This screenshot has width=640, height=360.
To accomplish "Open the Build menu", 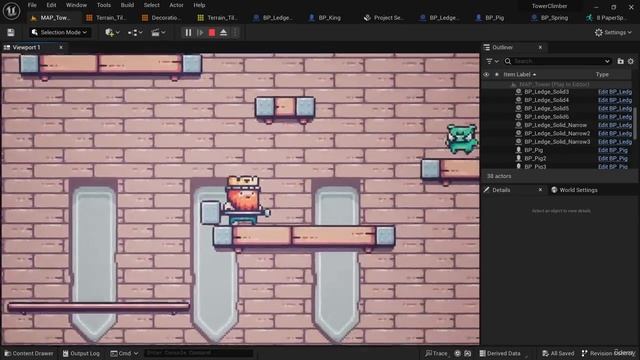I will [127, 5].
